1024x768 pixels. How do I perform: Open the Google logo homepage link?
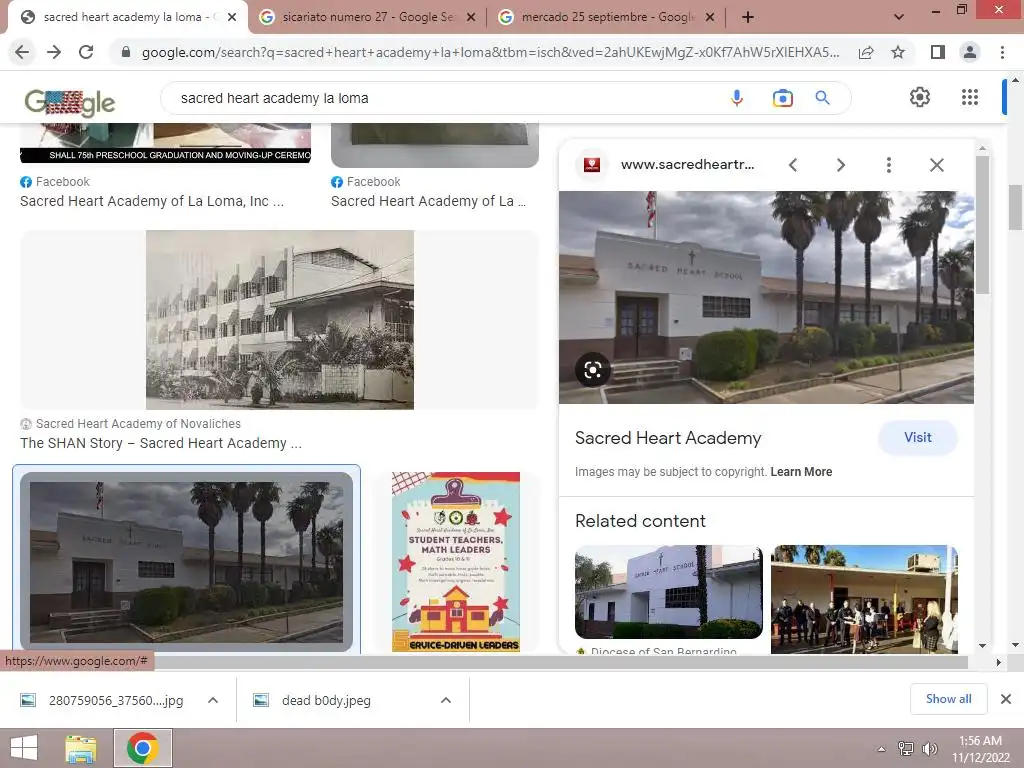pyautogui.click(x=69, y=103)
